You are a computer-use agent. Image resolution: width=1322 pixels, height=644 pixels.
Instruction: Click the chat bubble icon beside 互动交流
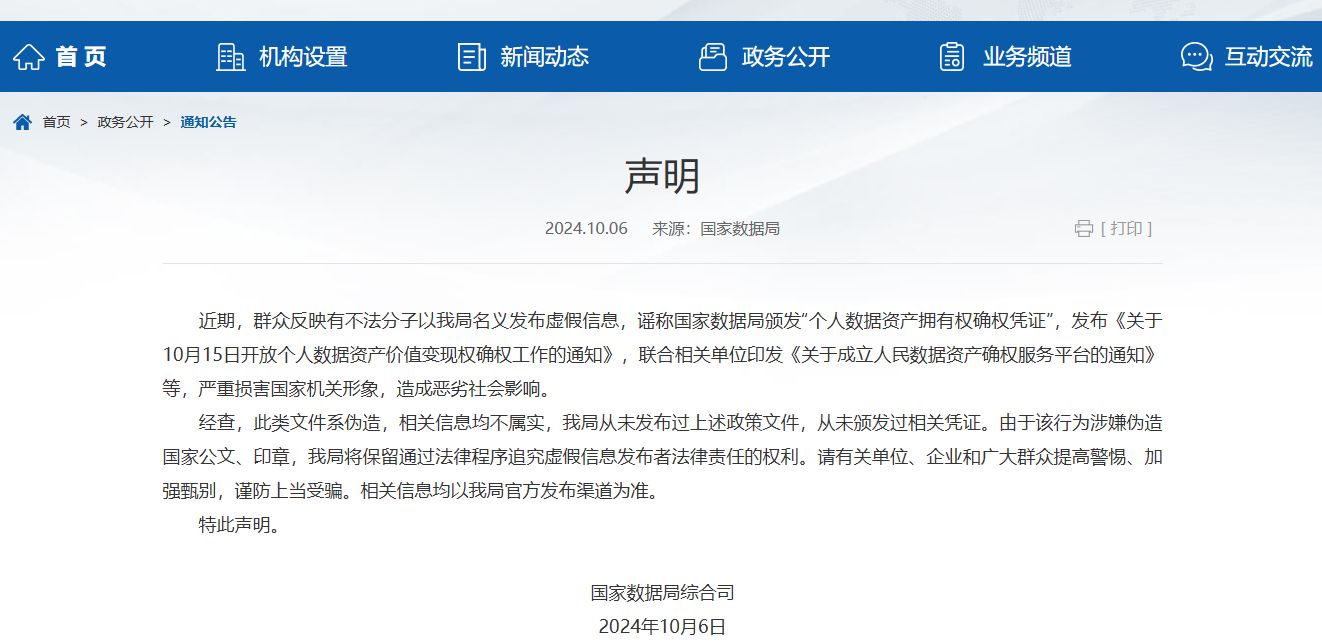(x=1197, y=57)
